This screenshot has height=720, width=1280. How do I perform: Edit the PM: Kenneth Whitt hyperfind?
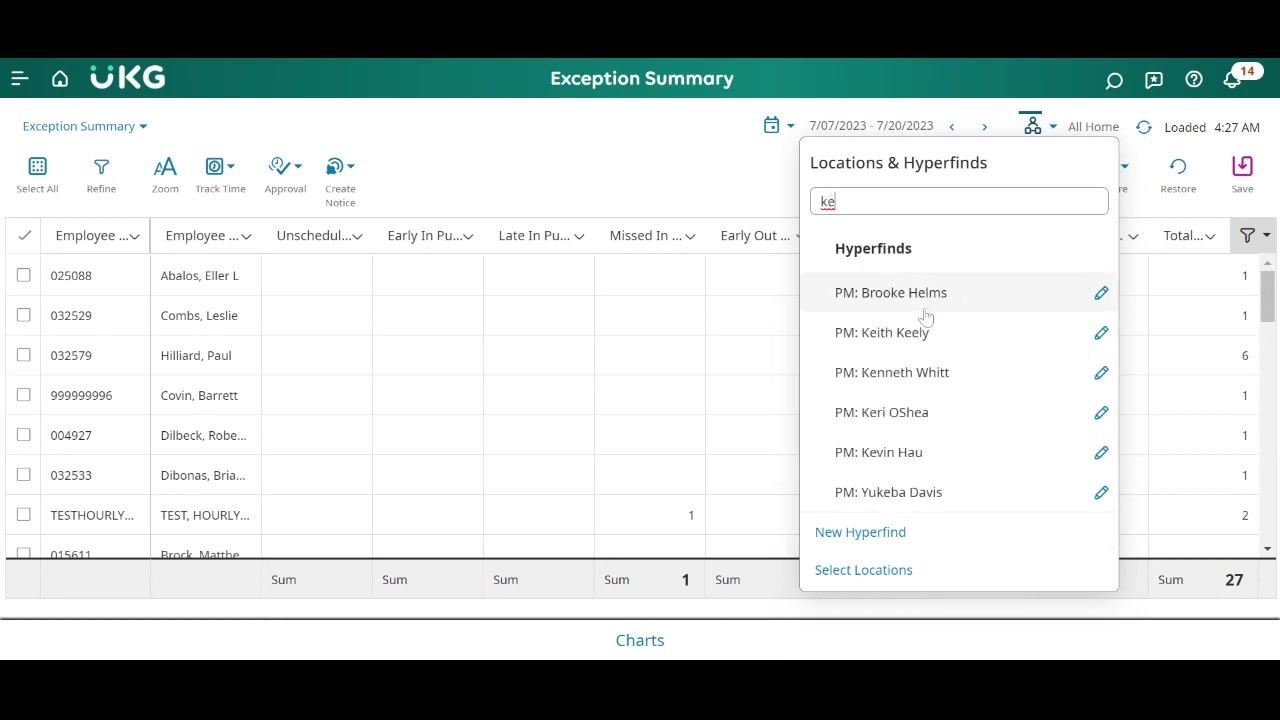[x=1101, y=373]
